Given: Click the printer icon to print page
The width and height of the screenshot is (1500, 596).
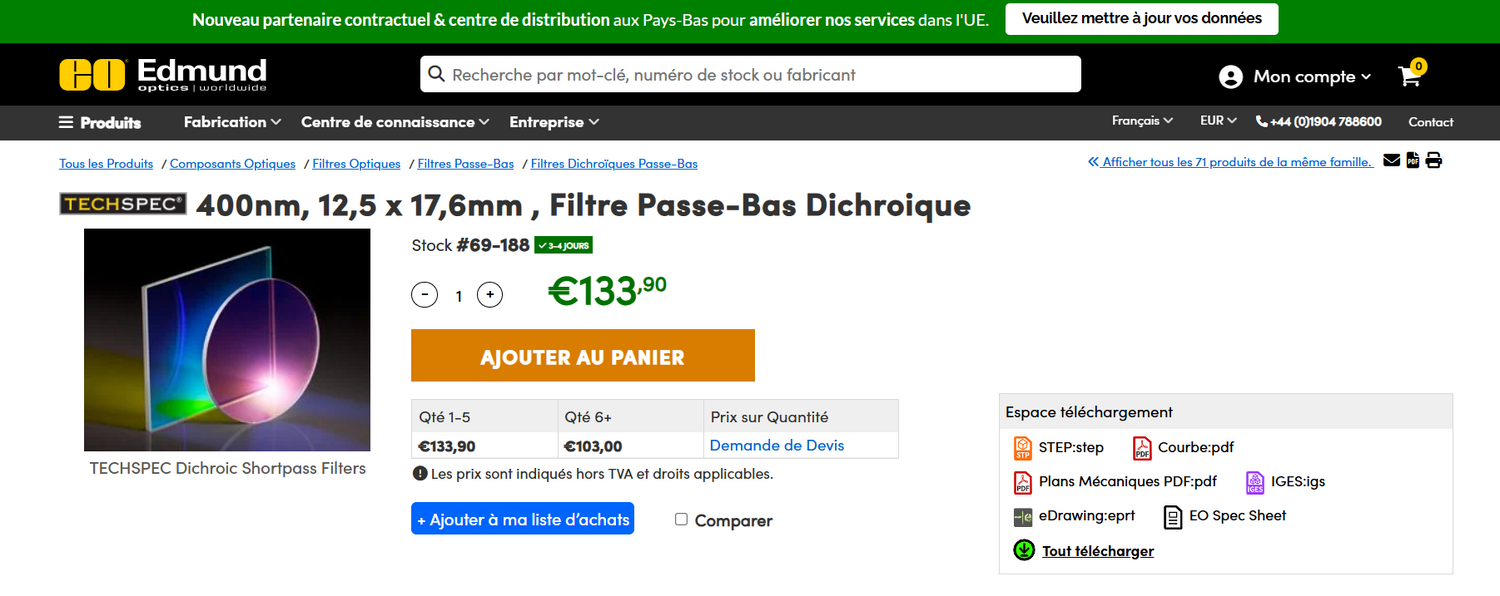Looking at the screenshot, I should [x=1434, y=161].
